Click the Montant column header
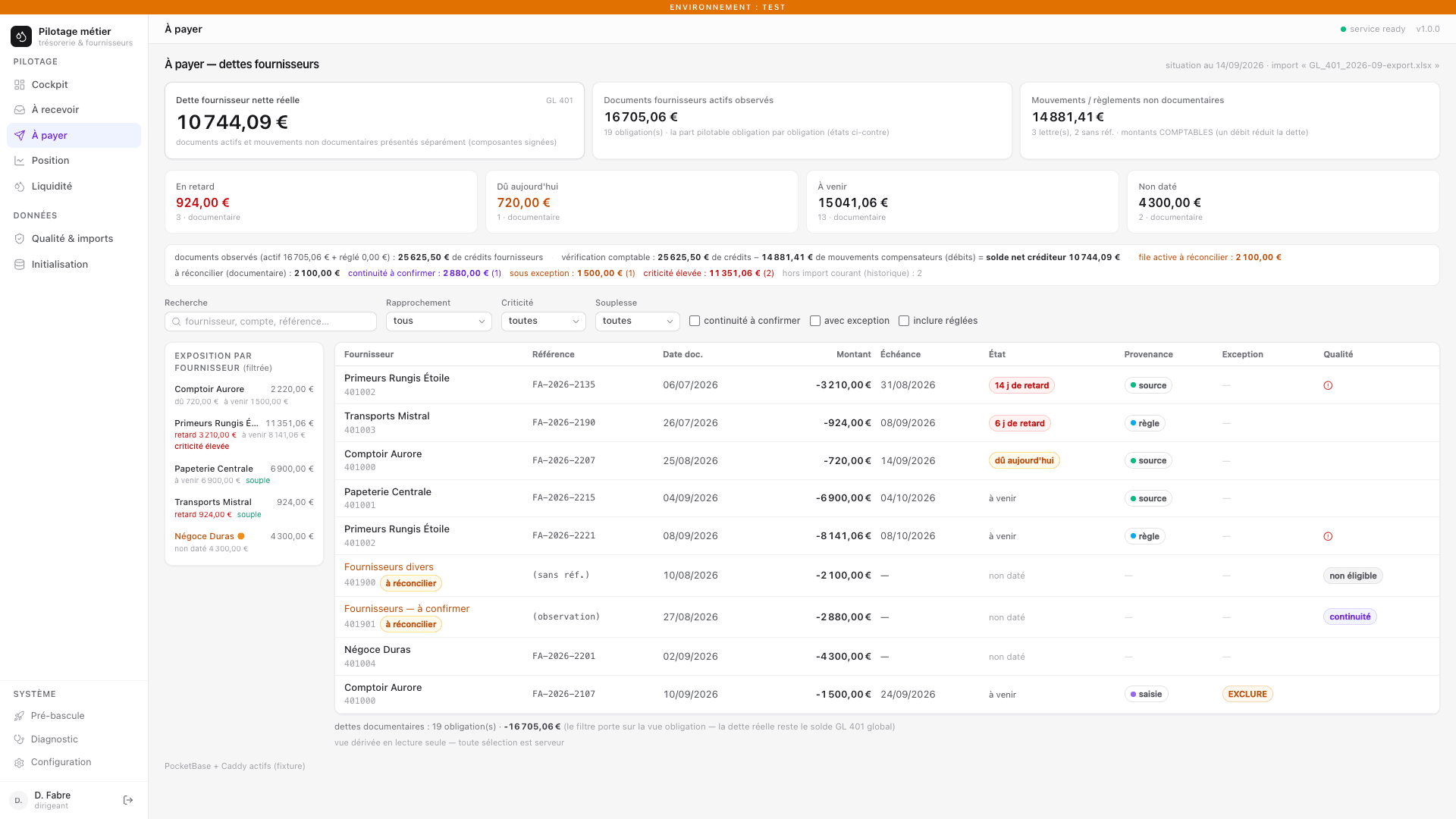The image size is (1456, 819). [x=853, y=355]
